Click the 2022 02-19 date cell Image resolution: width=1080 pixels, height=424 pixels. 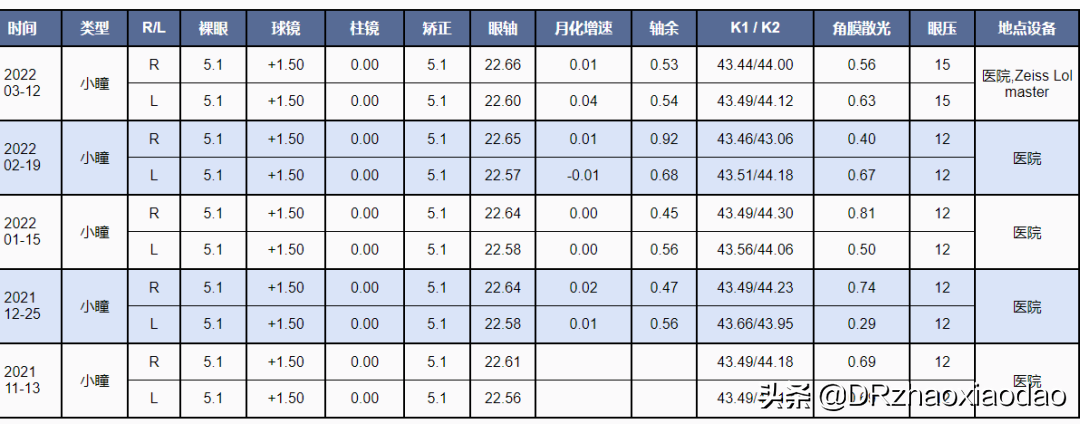click(22, 157)
